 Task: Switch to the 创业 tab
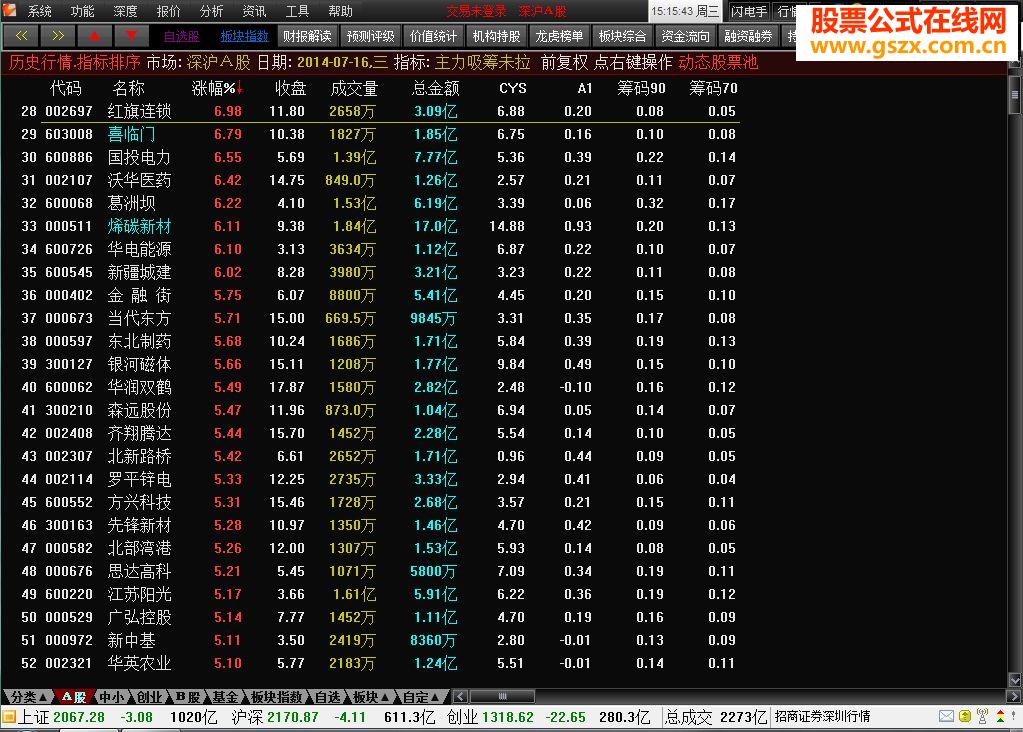coord(149,697)
